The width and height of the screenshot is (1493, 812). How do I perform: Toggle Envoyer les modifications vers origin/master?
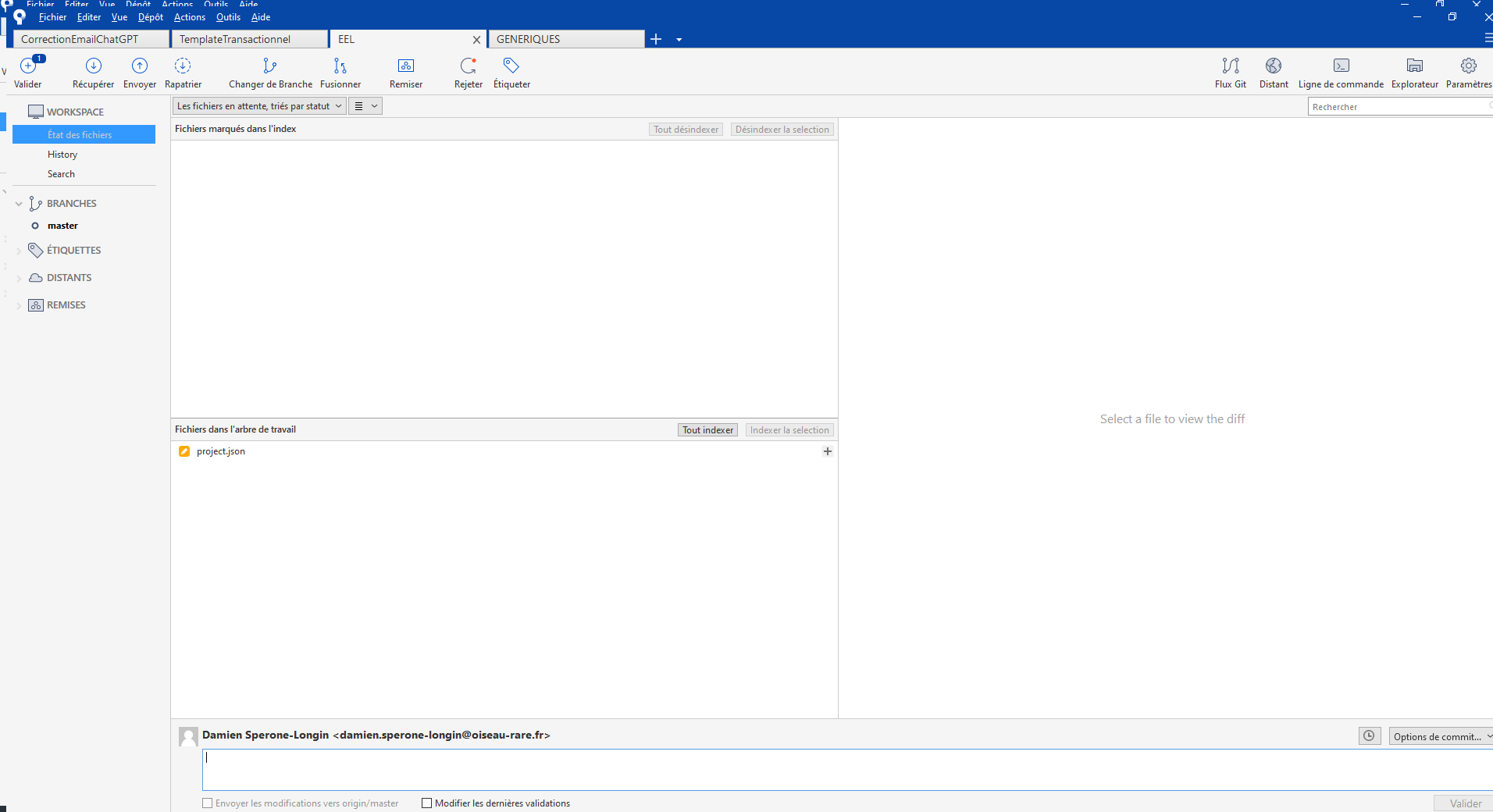[208, 803]
